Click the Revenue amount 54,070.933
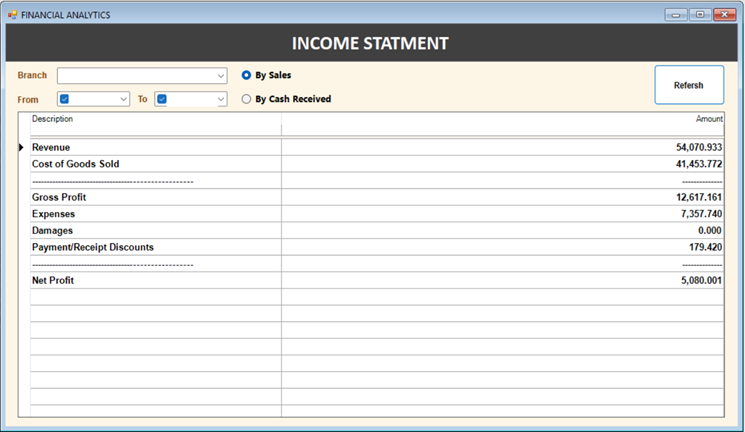 point(699,147)
